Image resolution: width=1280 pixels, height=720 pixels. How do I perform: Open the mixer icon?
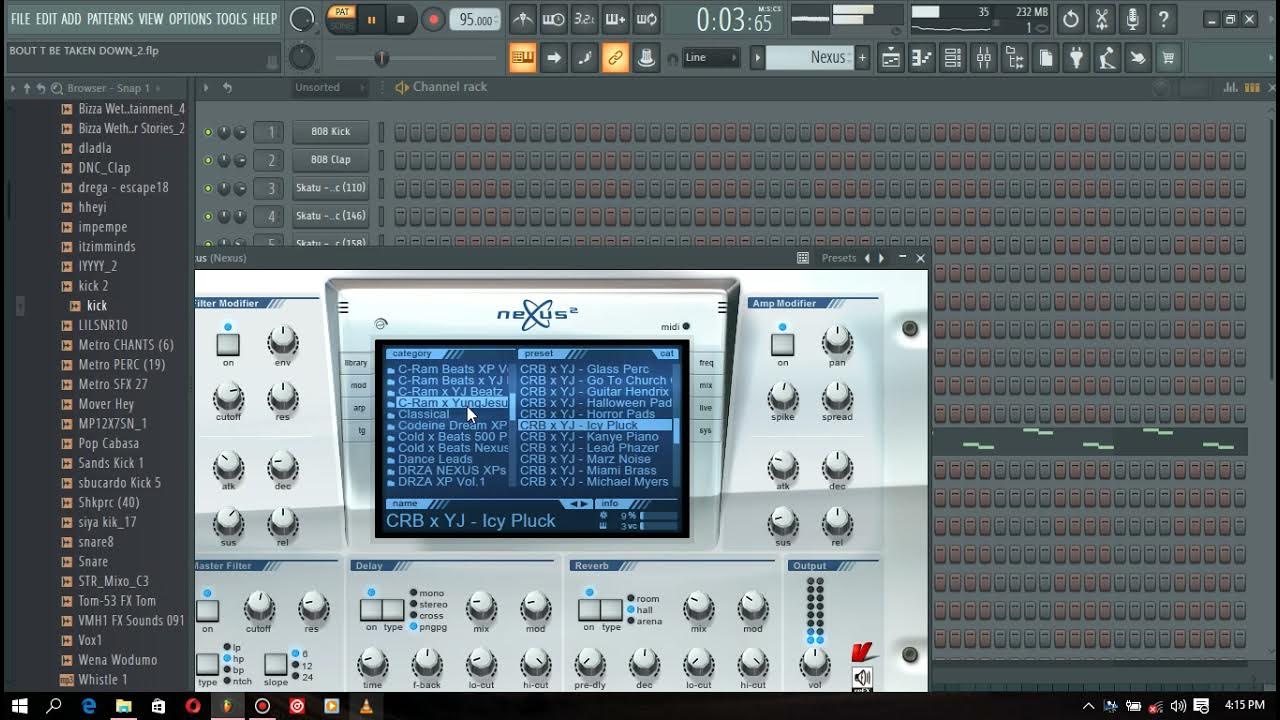point(984,58)
